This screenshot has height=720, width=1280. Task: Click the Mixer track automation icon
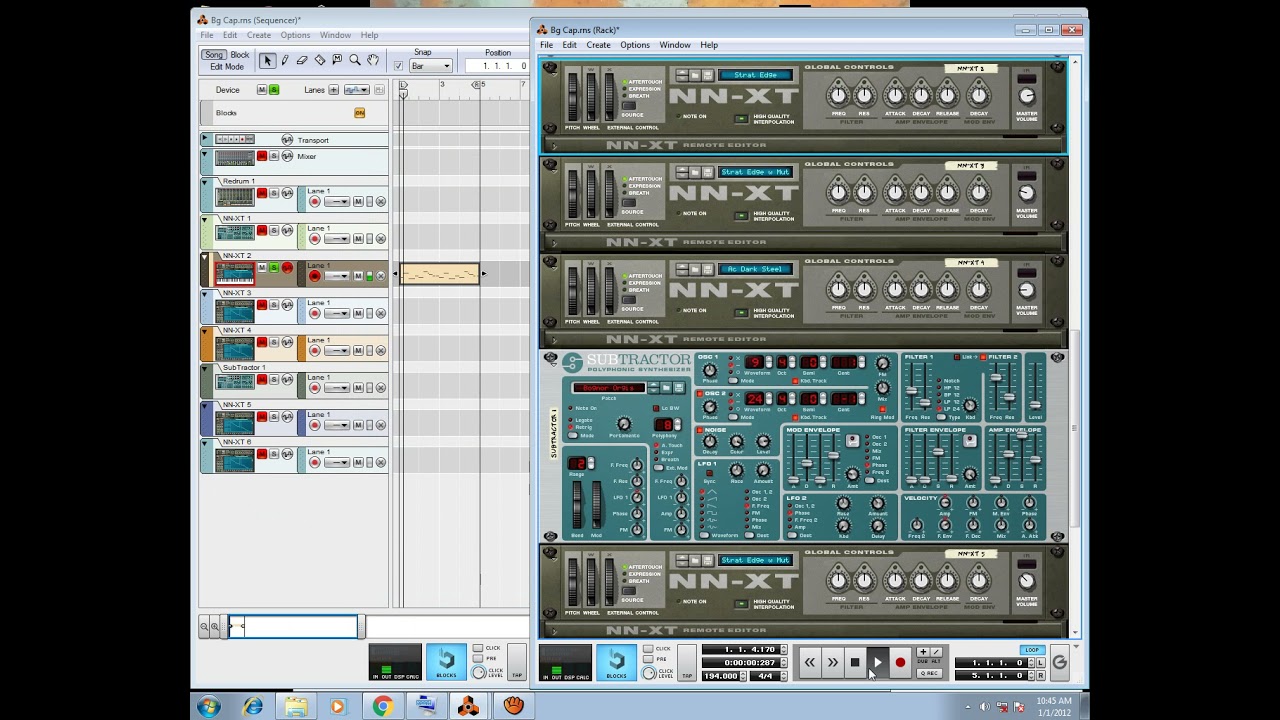288,156
